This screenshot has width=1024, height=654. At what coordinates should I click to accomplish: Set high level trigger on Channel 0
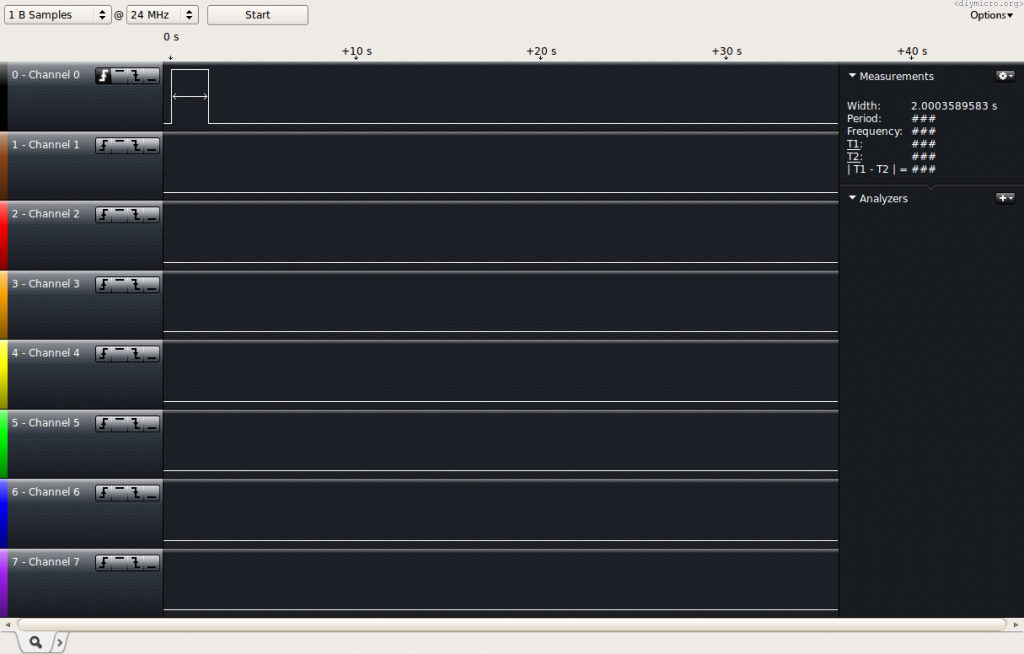pos(119,76)
